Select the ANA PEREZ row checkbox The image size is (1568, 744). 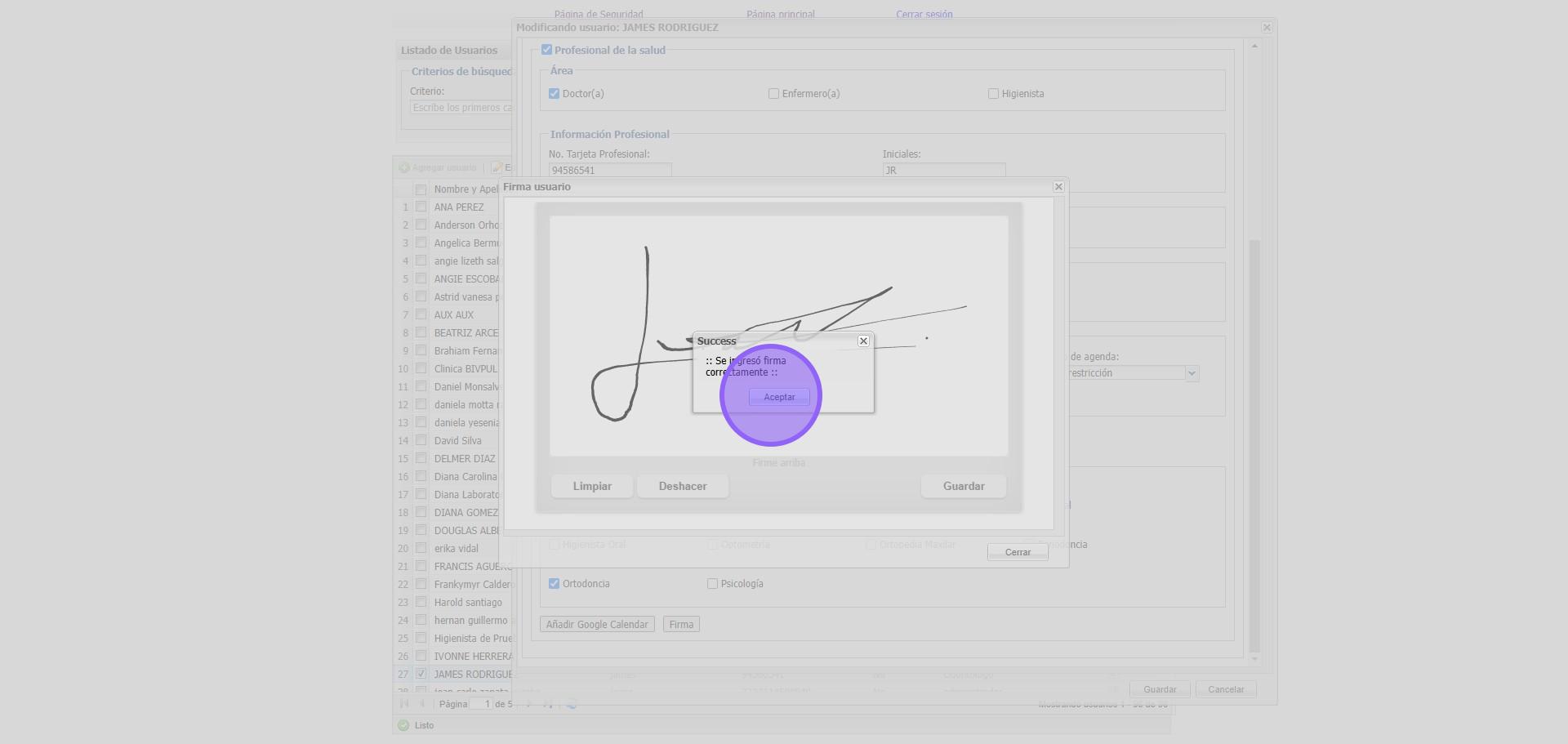pos(421,207)
